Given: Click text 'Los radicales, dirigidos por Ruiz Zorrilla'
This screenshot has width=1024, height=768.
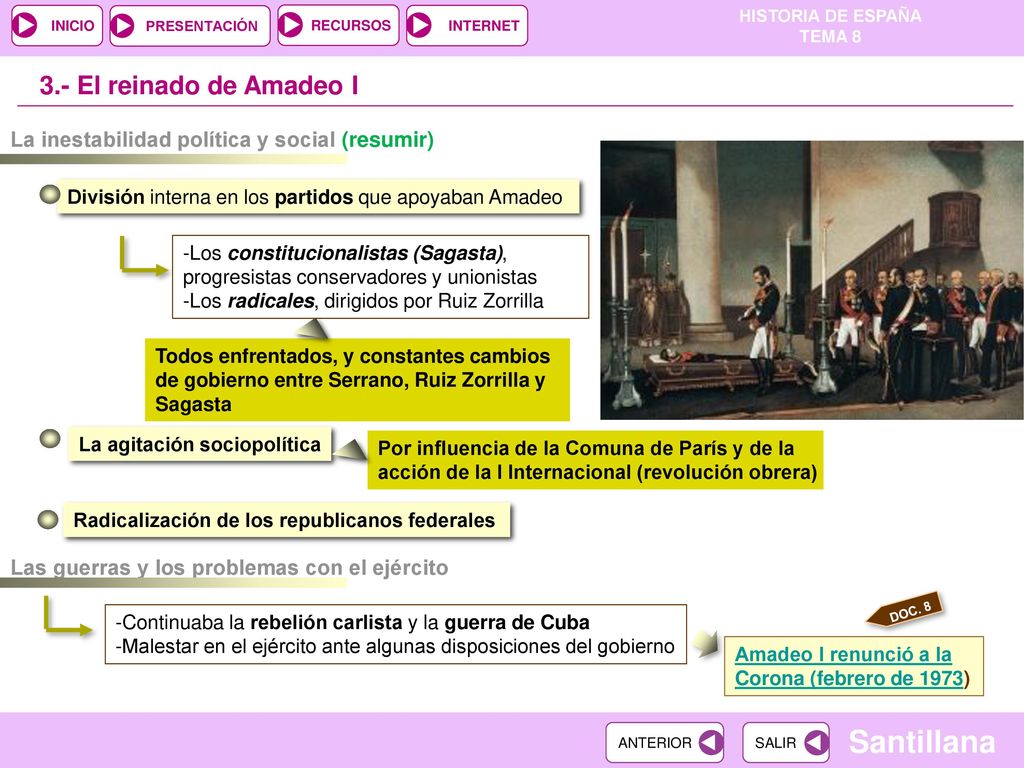Looking at the screenshot, I should (x=363, y=300).
